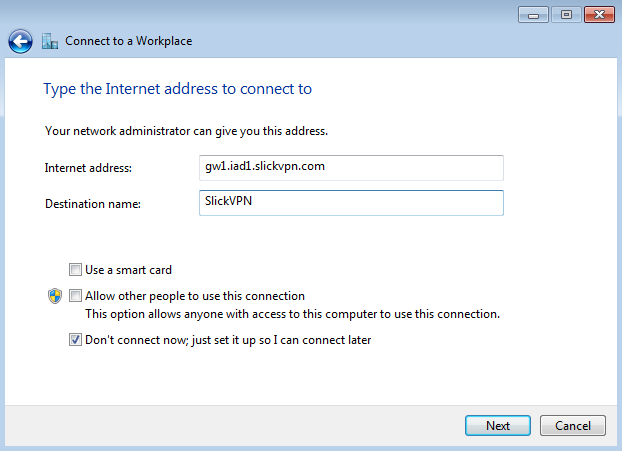
Task: Focus the Internet address field with gw1.iad1.slickvpn.com
Action: (351, 168)
